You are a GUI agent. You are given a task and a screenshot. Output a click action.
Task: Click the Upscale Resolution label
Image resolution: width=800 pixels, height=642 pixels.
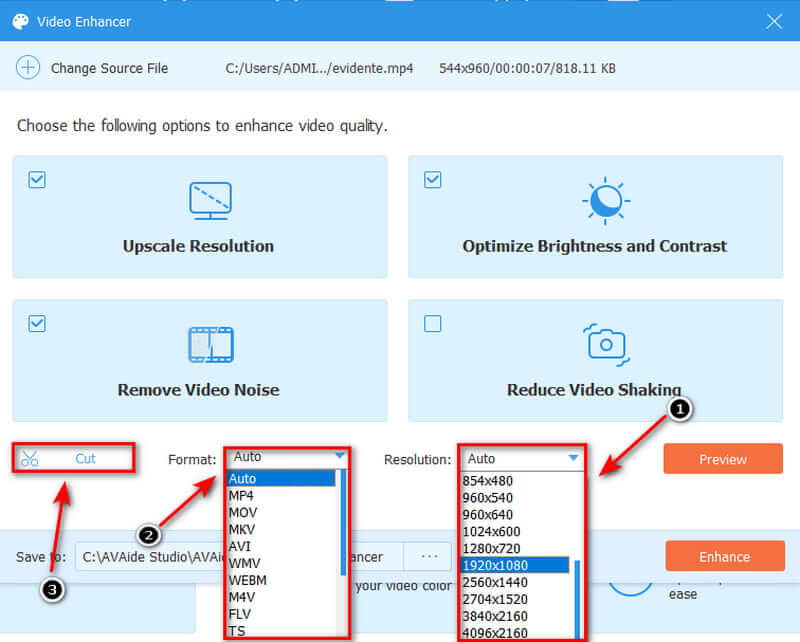198,246
